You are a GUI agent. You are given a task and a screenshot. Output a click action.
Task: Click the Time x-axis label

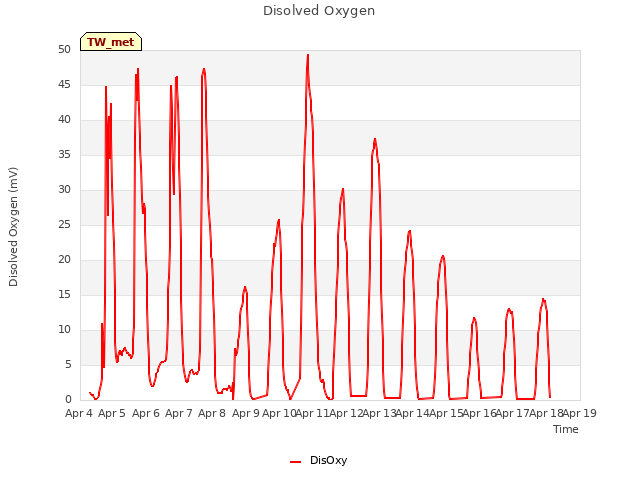pyautogui.click(x=566, y=429)
